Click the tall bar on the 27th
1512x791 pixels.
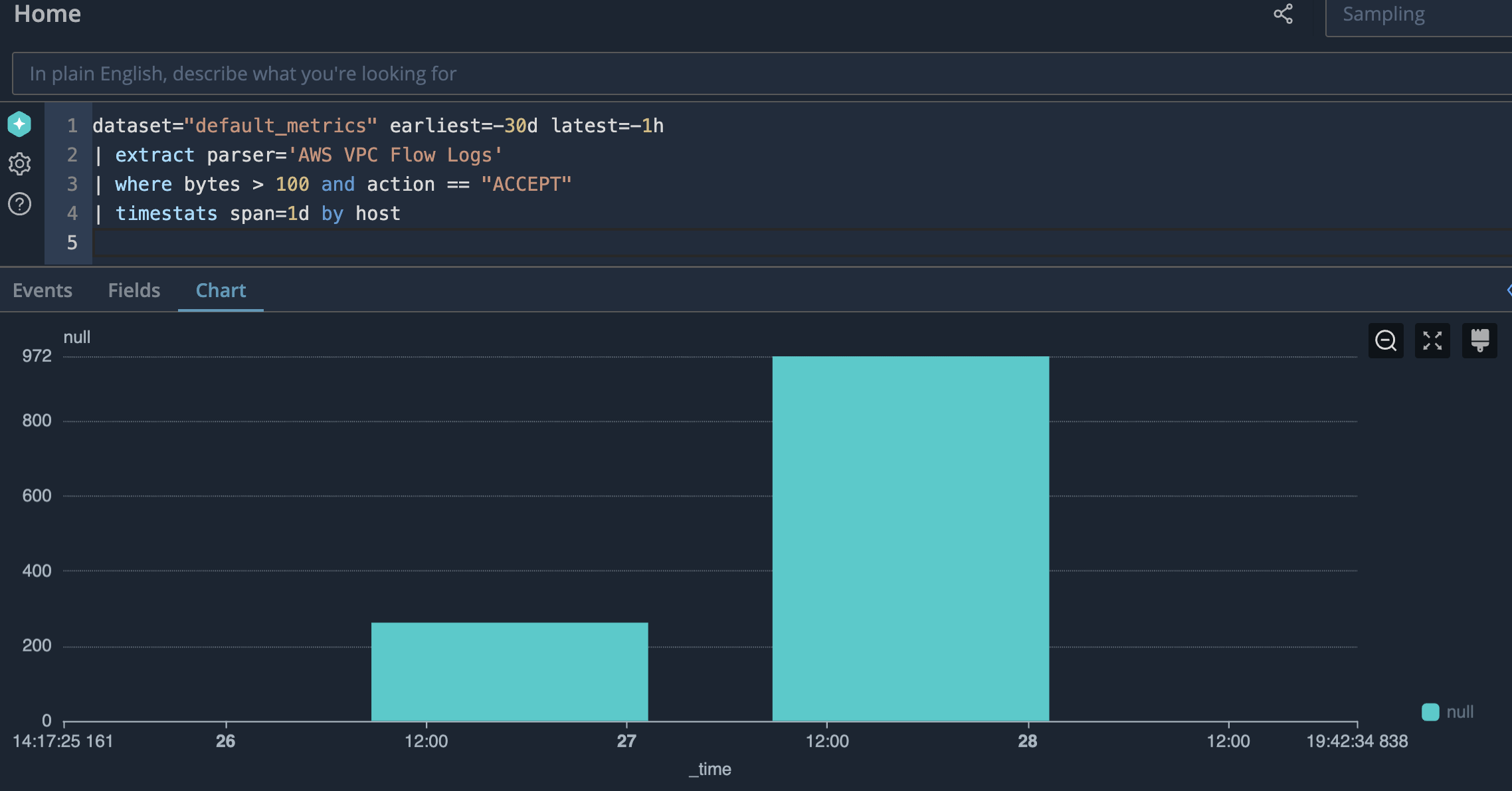pos(910,538)
